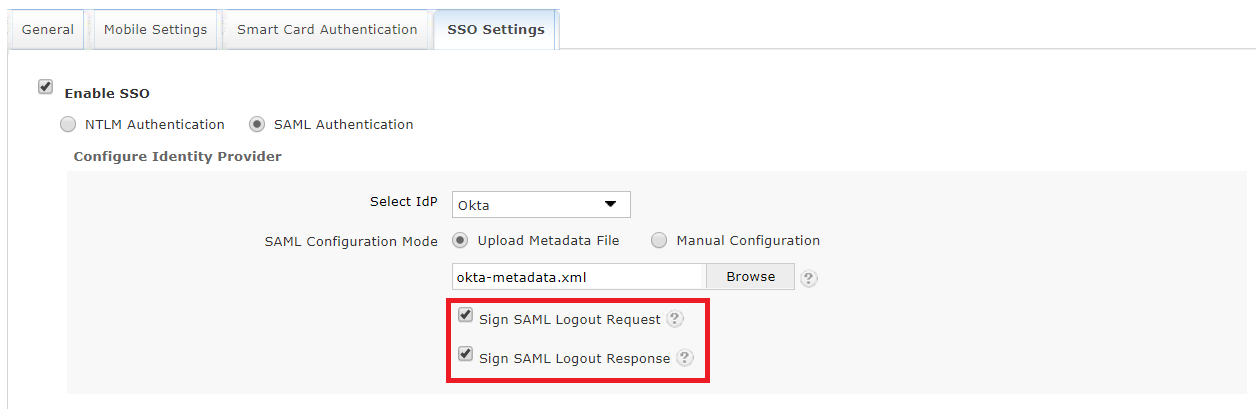Select the SSO Settings tab
The height and width of the screenshot is (409, 1256).
pos(496,29)
